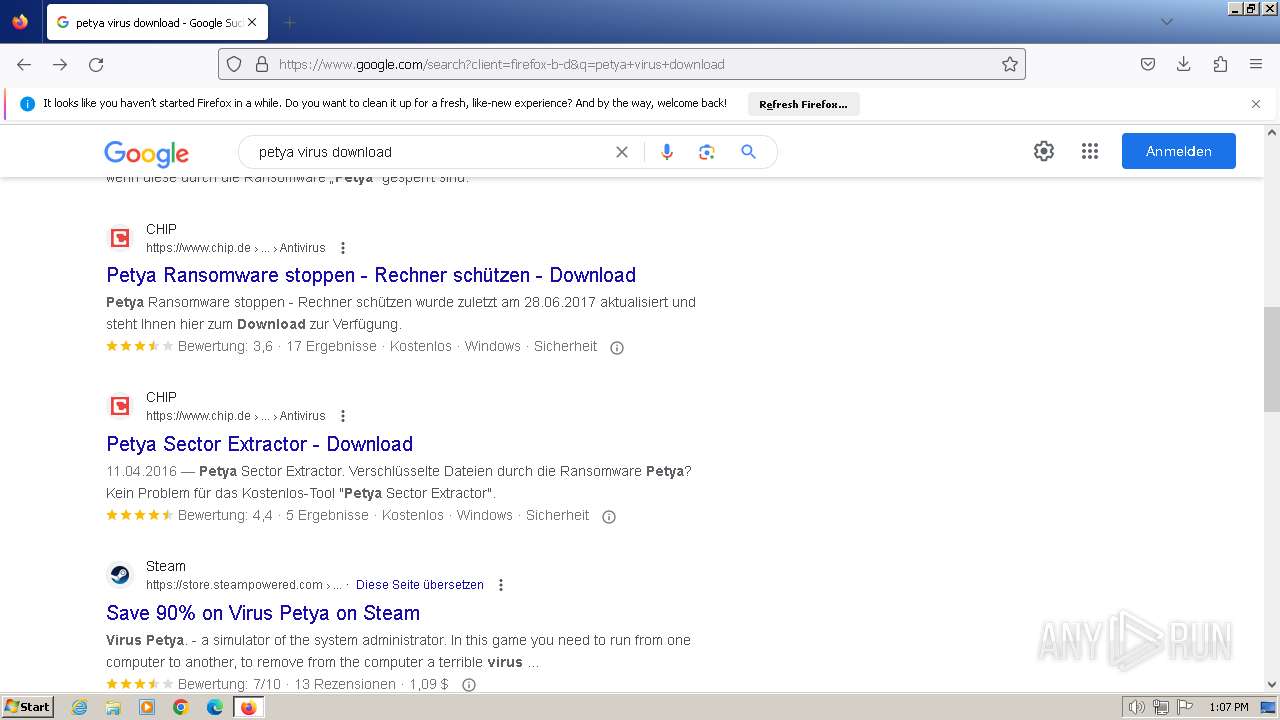Open Firefox View
This screenshot has height=720, width=1280.
(20, 22)
